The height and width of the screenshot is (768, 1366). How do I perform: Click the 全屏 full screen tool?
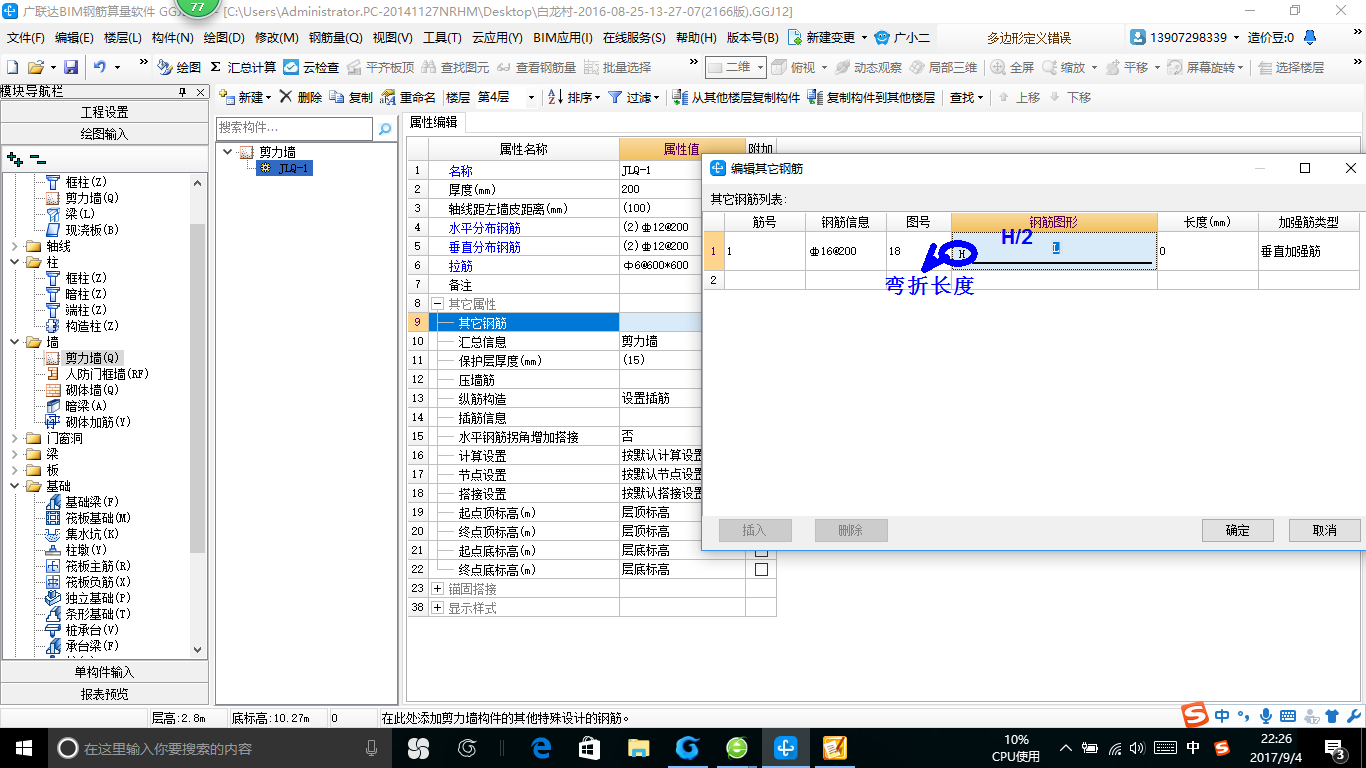[1013, 67]
